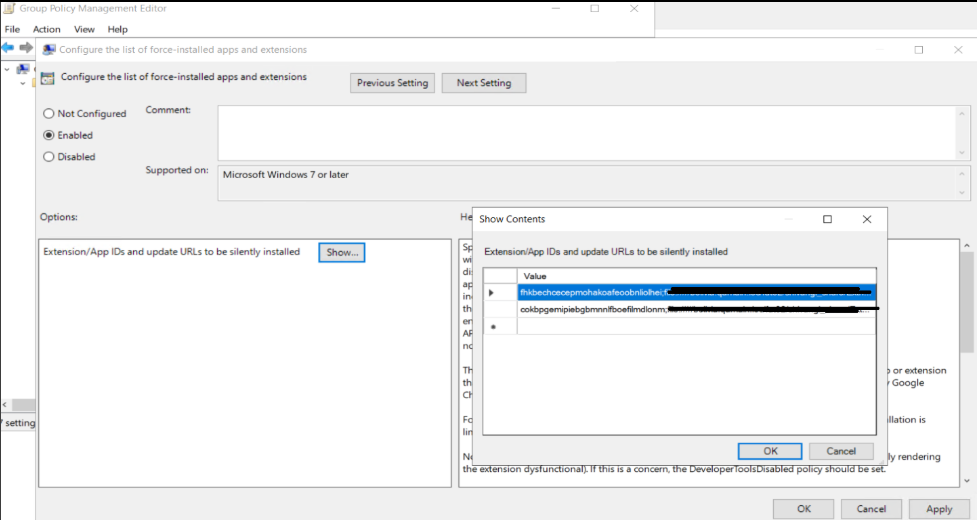
Task: Click the Help pane vertical scrollbar thumb
Action: tap(967, 303)
